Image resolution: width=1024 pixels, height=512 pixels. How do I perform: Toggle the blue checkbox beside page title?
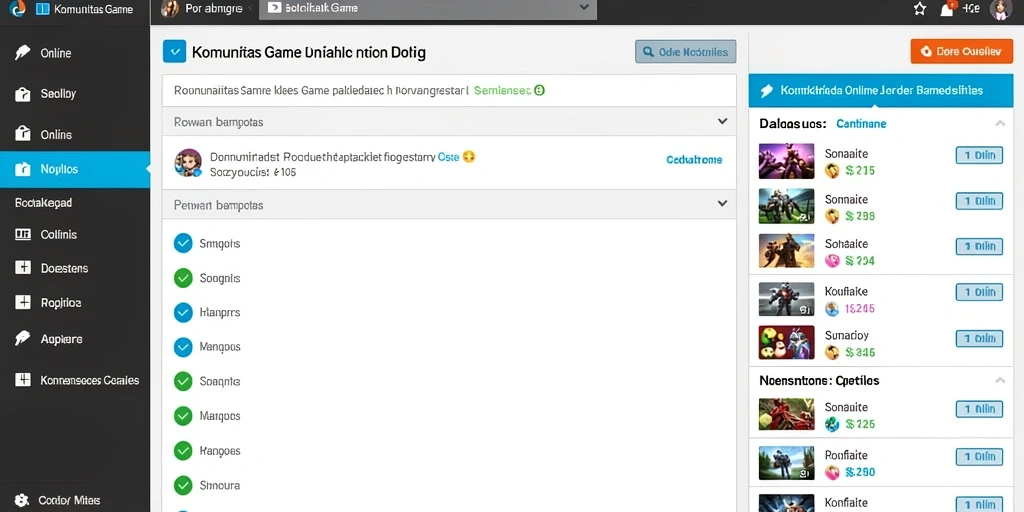174,52
